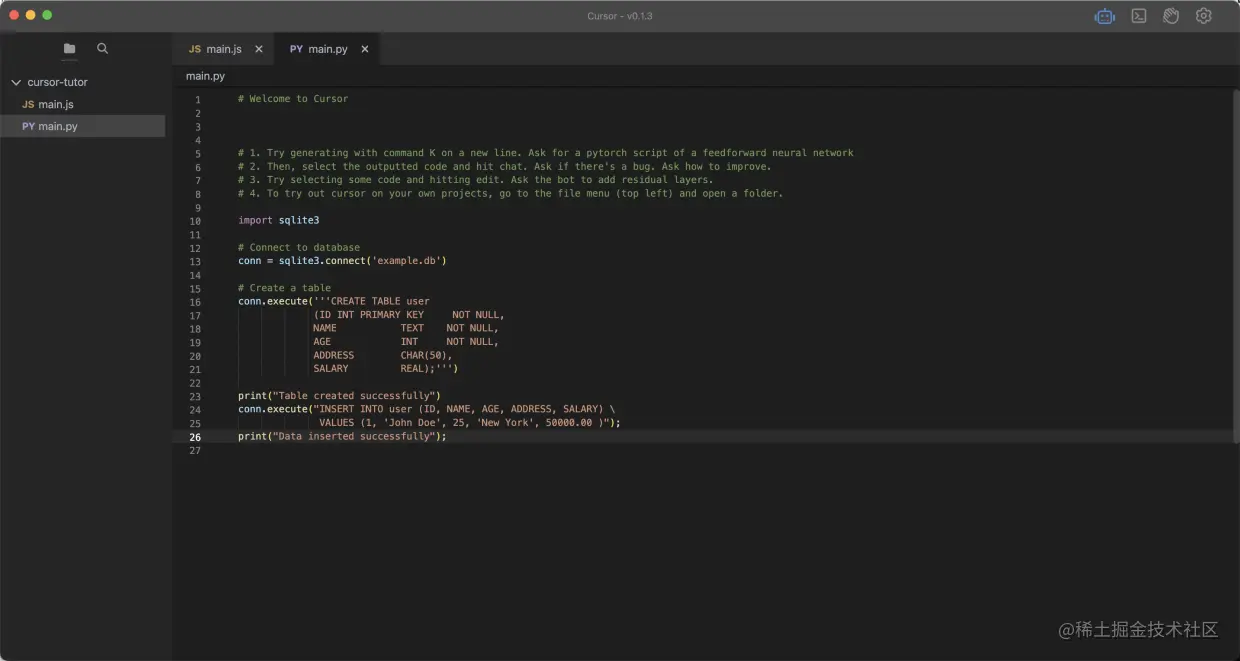Click the 'INSERT INTO user' line
1240x661 pixels.
pyautogui.click(x=427, y=409)
